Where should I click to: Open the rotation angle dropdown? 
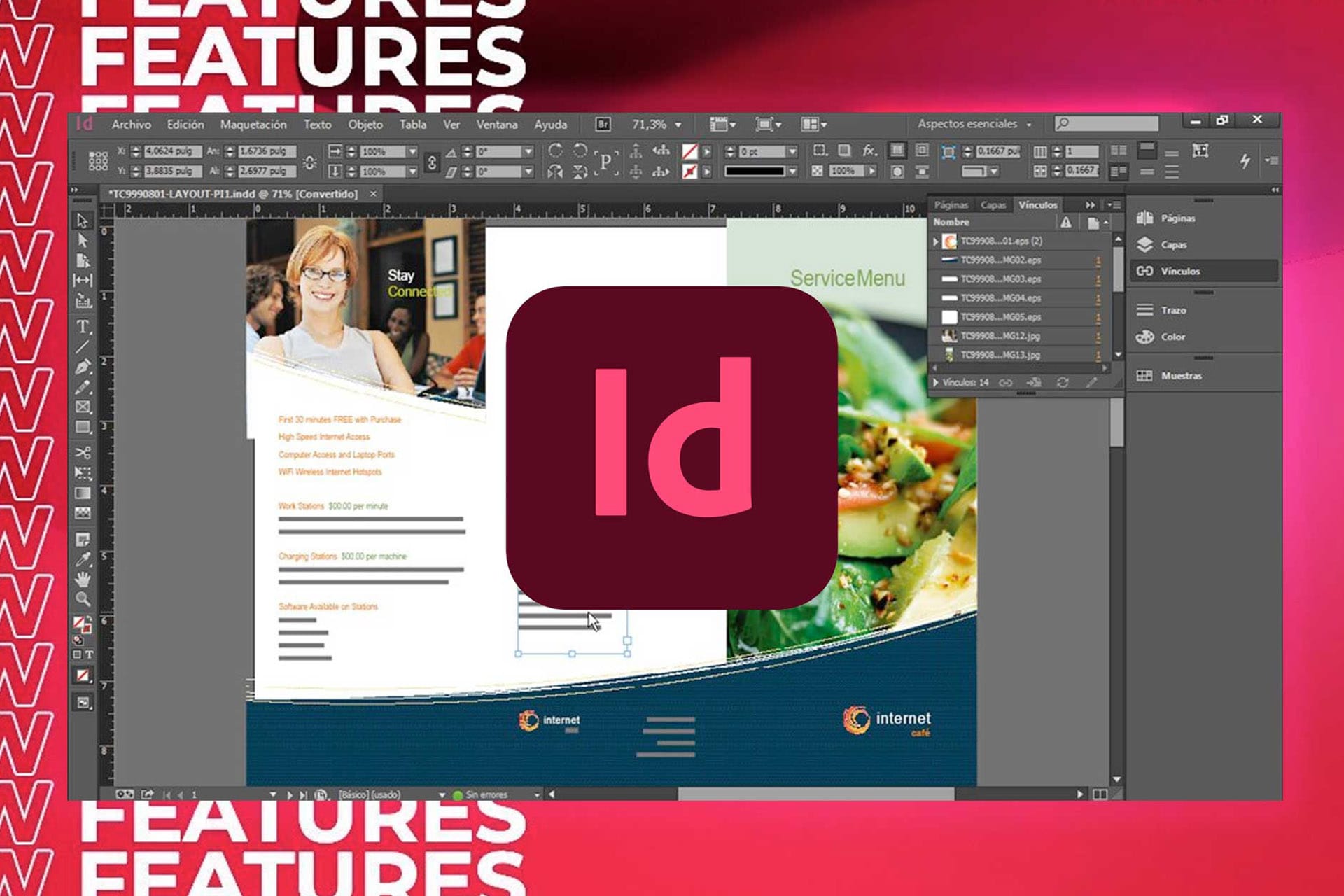tap(528, 151)
